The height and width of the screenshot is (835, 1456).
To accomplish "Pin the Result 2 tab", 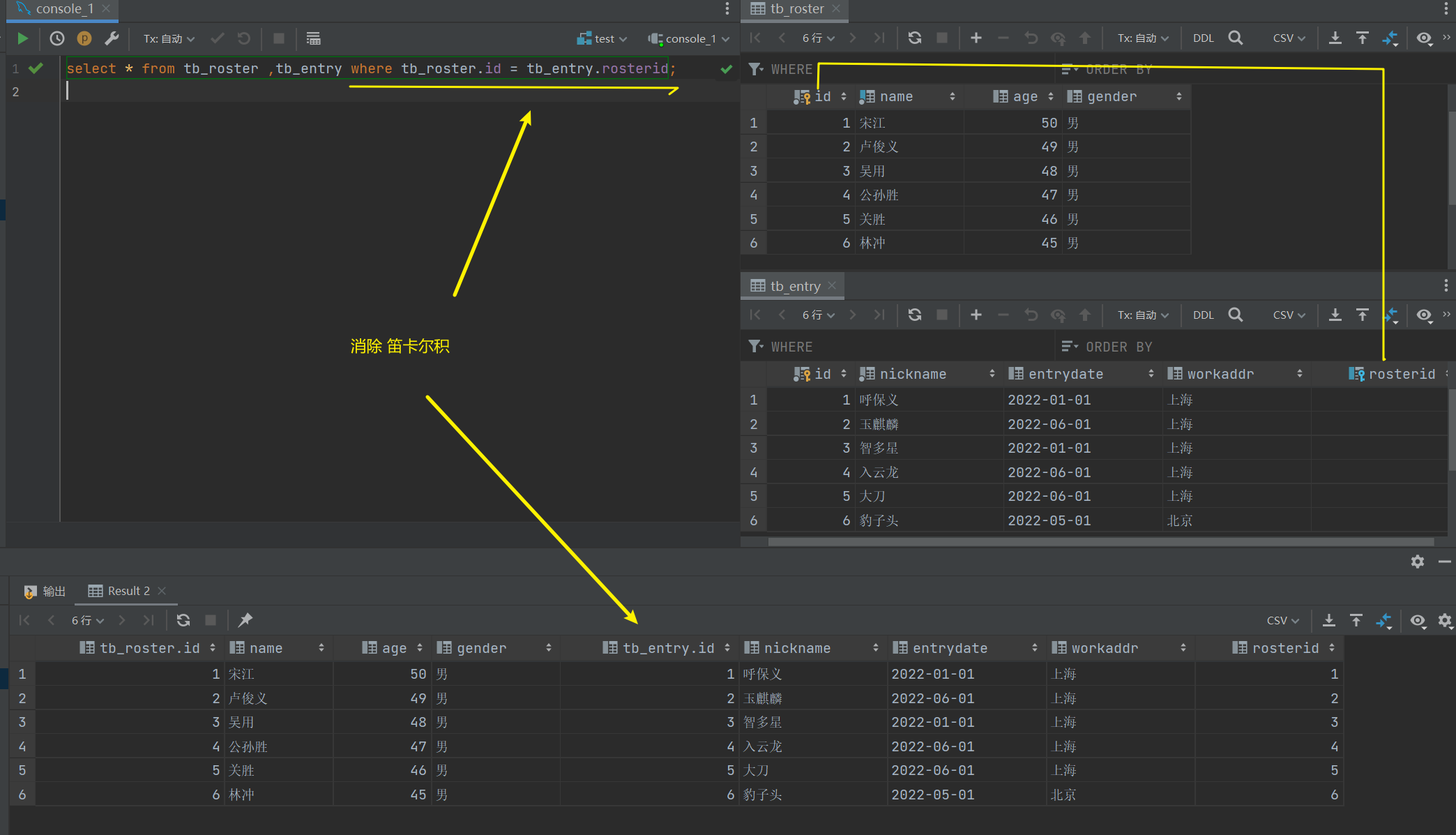I will point(245,619).
